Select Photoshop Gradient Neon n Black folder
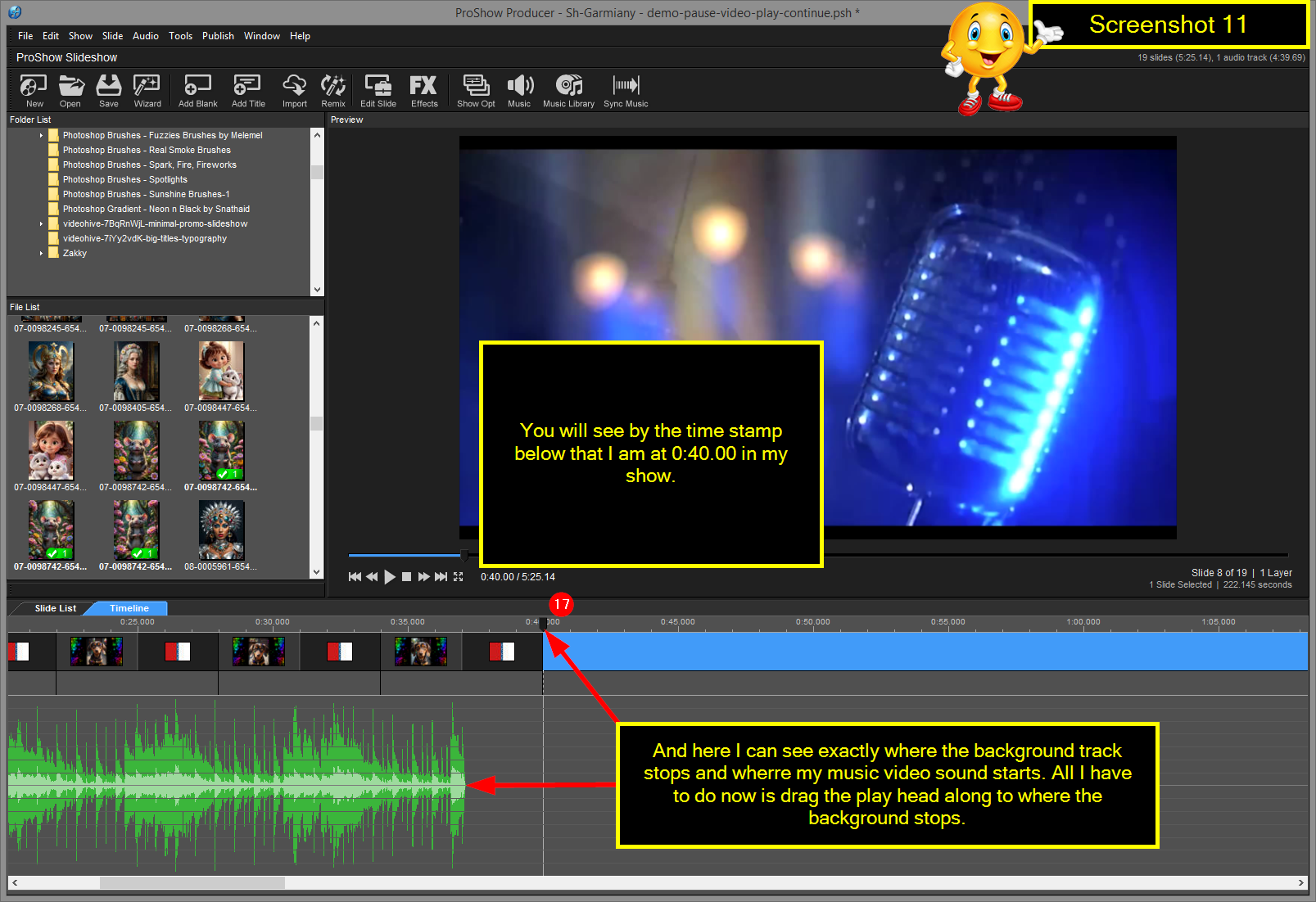The width and height of the screenshot is (1316, 902). pos(156,210)
